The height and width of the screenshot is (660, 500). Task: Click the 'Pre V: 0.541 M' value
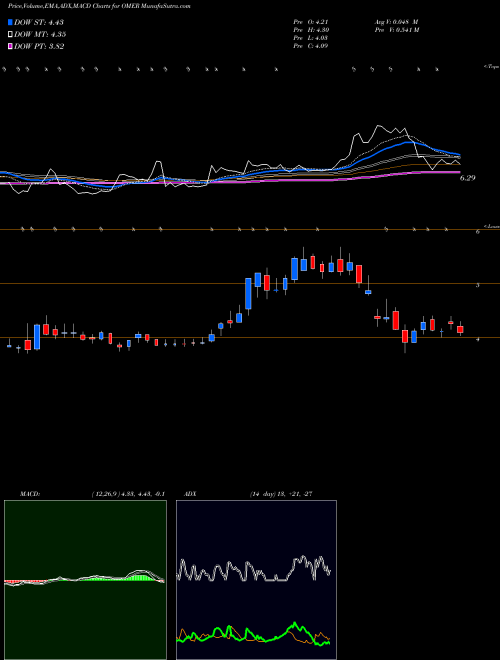pos(397,30)
